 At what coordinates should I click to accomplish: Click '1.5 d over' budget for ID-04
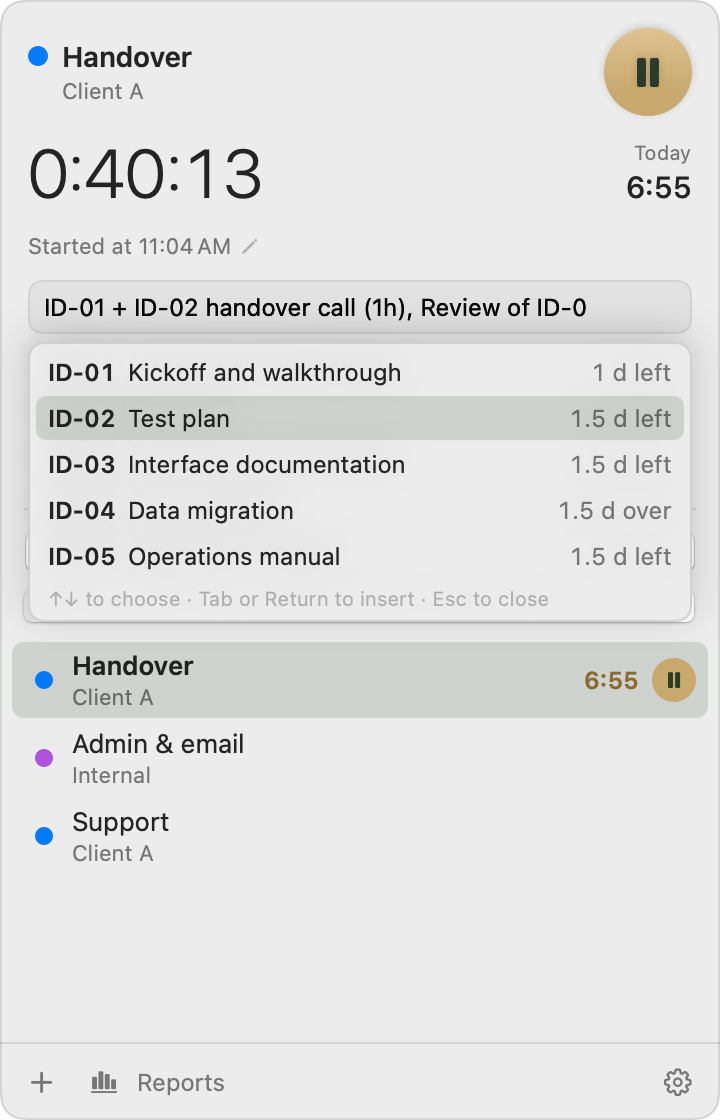click(615, 511)
